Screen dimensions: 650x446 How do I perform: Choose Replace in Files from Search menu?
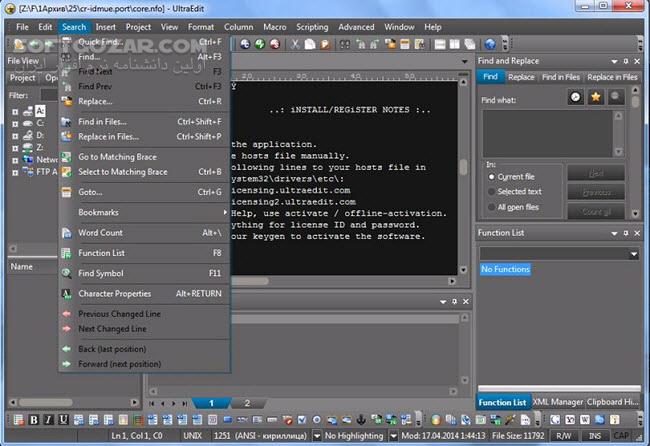point(144,136)
